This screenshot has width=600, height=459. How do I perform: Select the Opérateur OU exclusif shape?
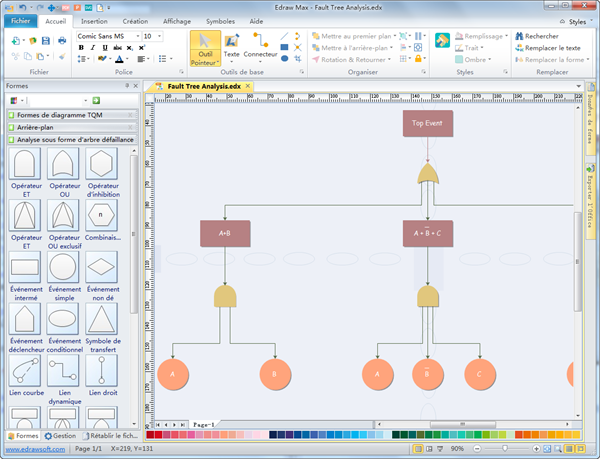coord(64,213)
